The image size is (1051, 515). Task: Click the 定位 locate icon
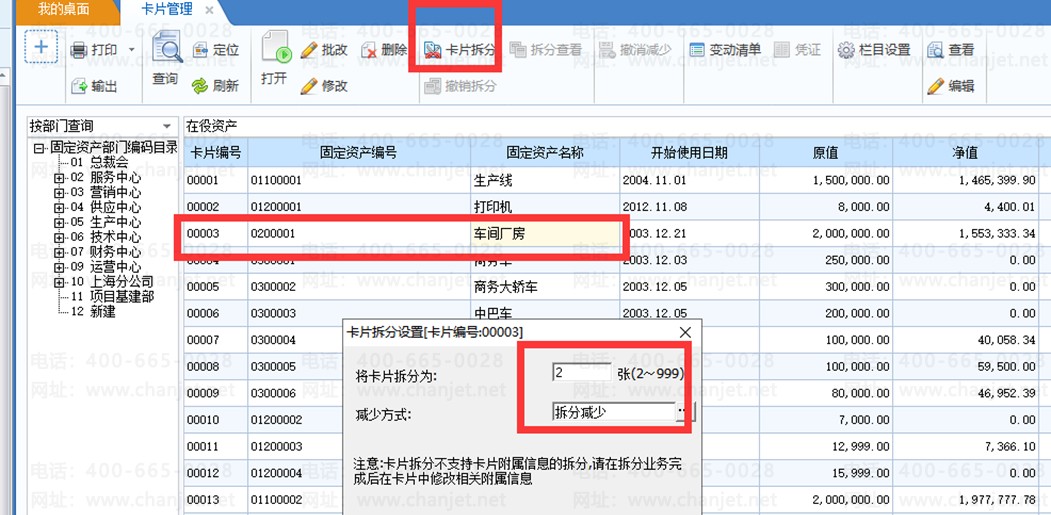pos(200,50)
